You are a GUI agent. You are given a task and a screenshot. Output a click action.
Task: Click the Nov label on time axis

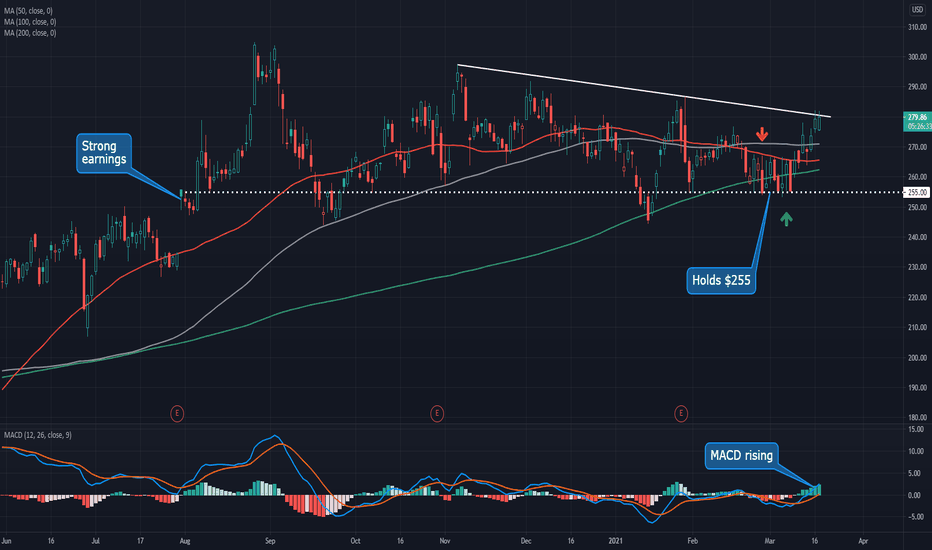445,541
